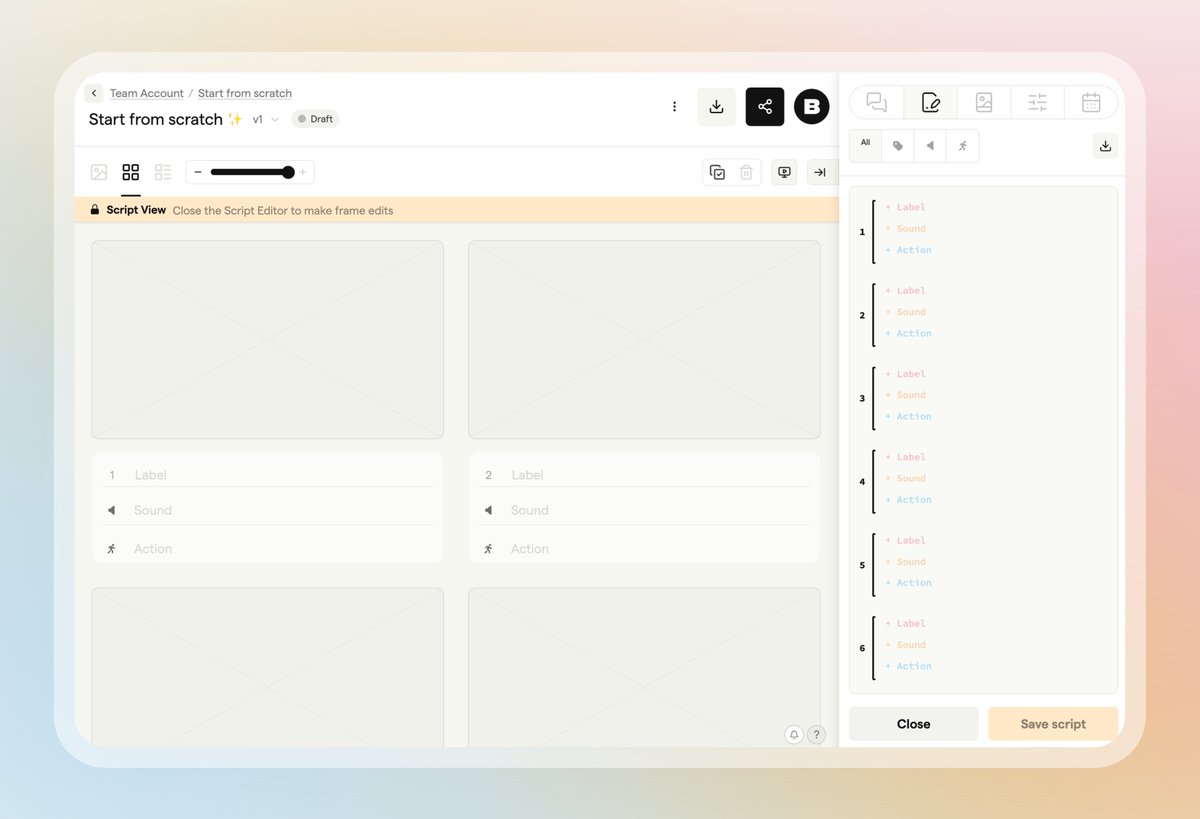
Task: Add Label to script frame 6
Action: [906, 623]
